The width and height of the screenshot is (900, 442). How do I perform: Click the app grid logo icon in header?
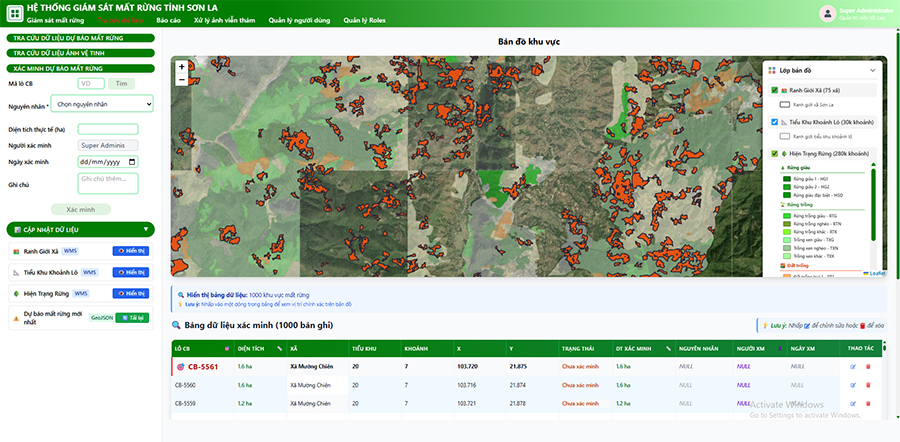pyautogui.click(x=14, y=12)
